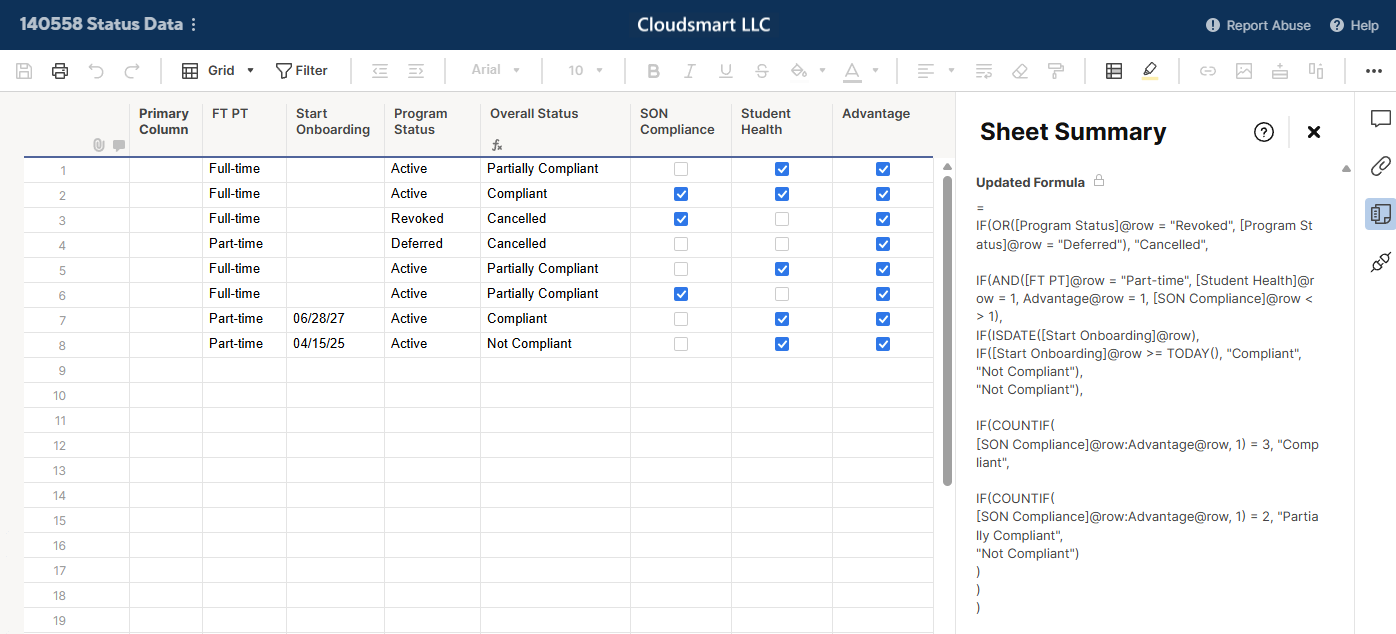Screen dimensions: 1396x634
Task: Click the scroll-up arrow in Sheet Summary
Action: 1346,169
